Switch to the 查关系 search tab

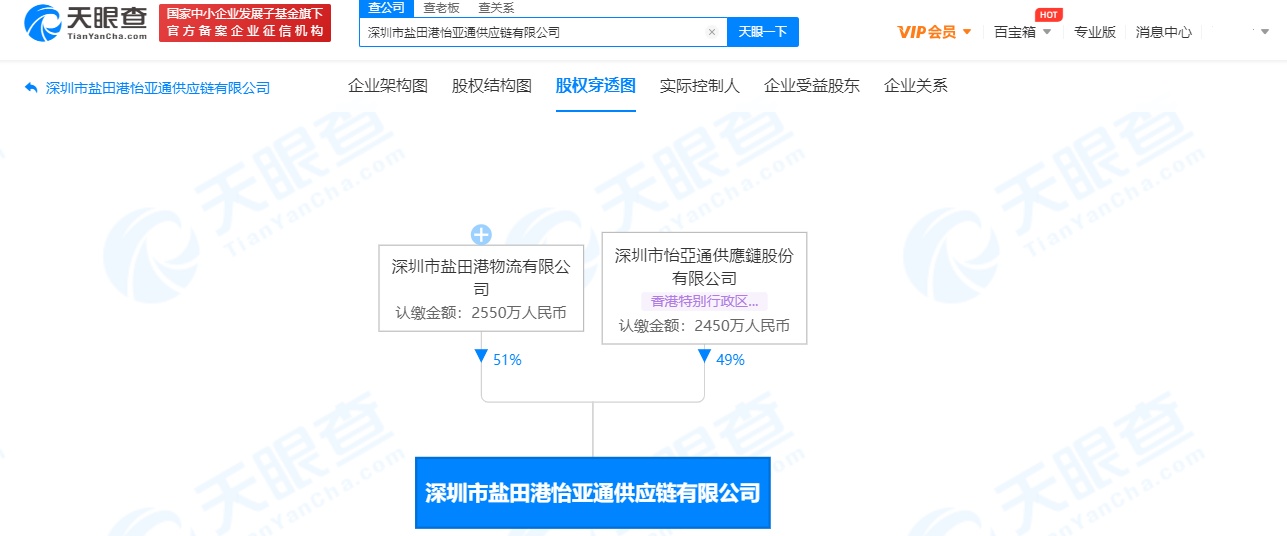pyautogui.click(x=496, y=8)
